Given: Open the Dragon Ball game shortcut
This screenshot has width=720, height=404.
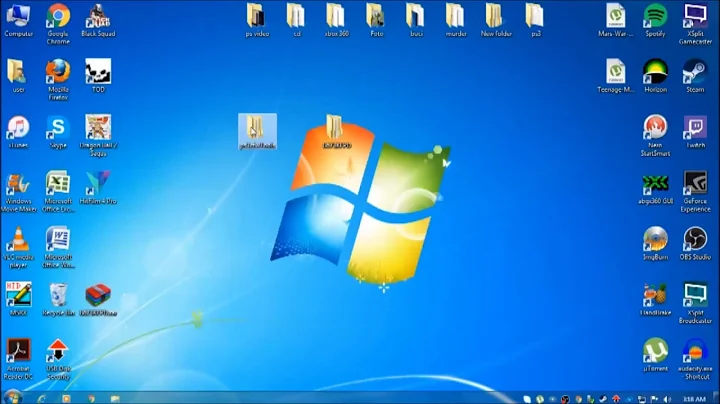Looking at the screenshot, I should tap(98, 136).
